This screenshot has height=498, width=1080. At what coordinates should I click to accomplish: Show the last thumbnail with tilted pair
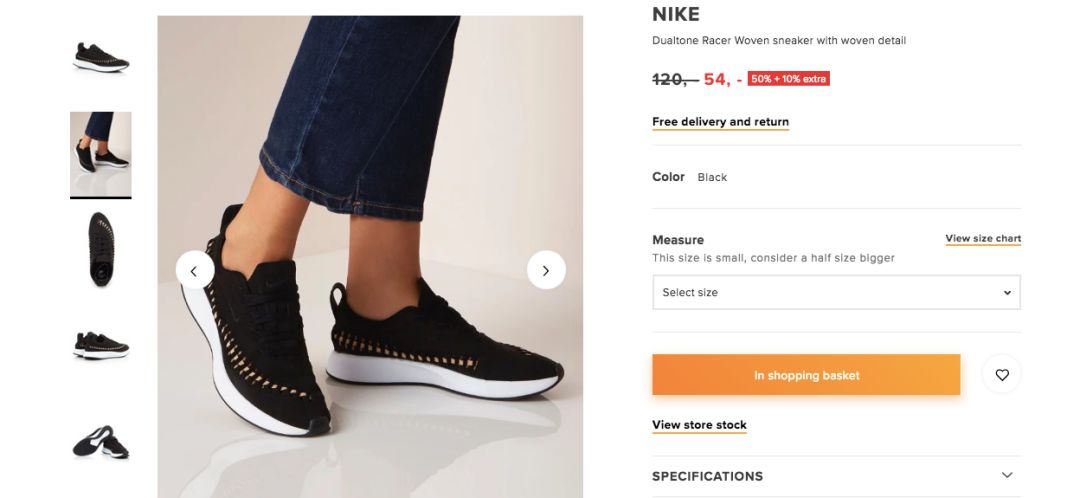(101, 441)
